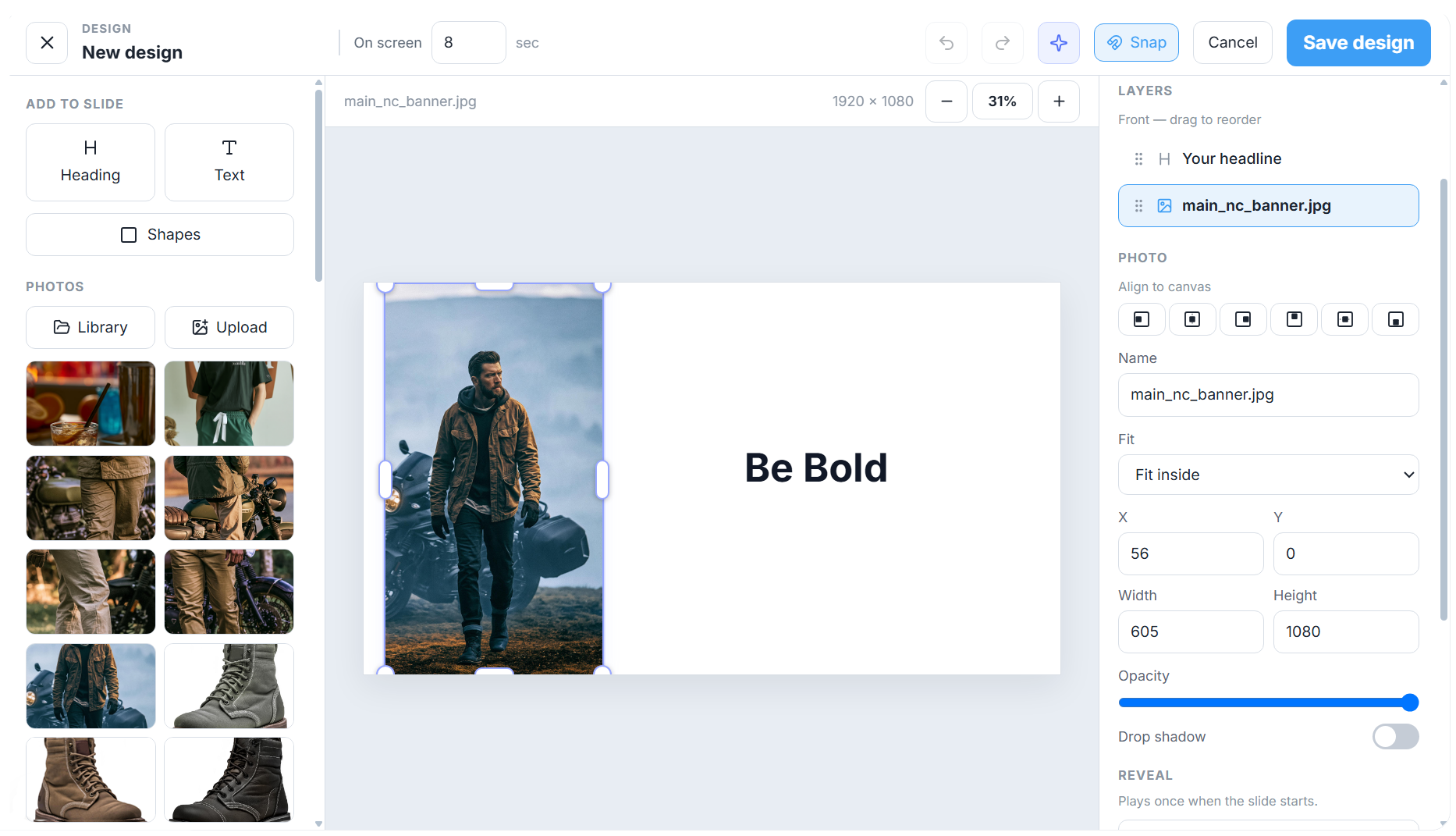Click the Be Bold headline on canvas

pyautogui.click(x=815, y=468)
